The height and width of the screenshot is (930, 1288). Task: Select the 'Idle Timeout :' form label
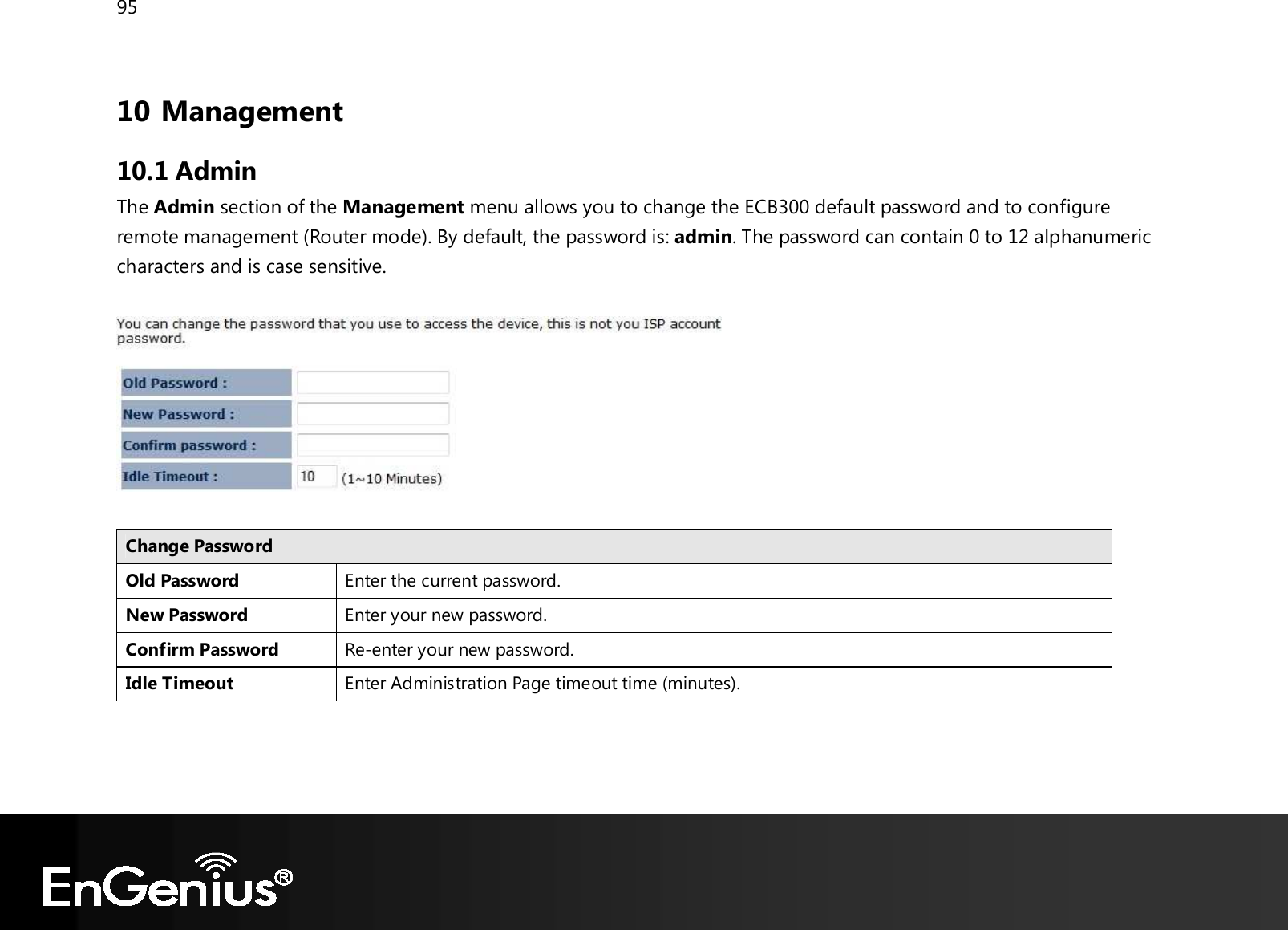click(x=206, y=477)
